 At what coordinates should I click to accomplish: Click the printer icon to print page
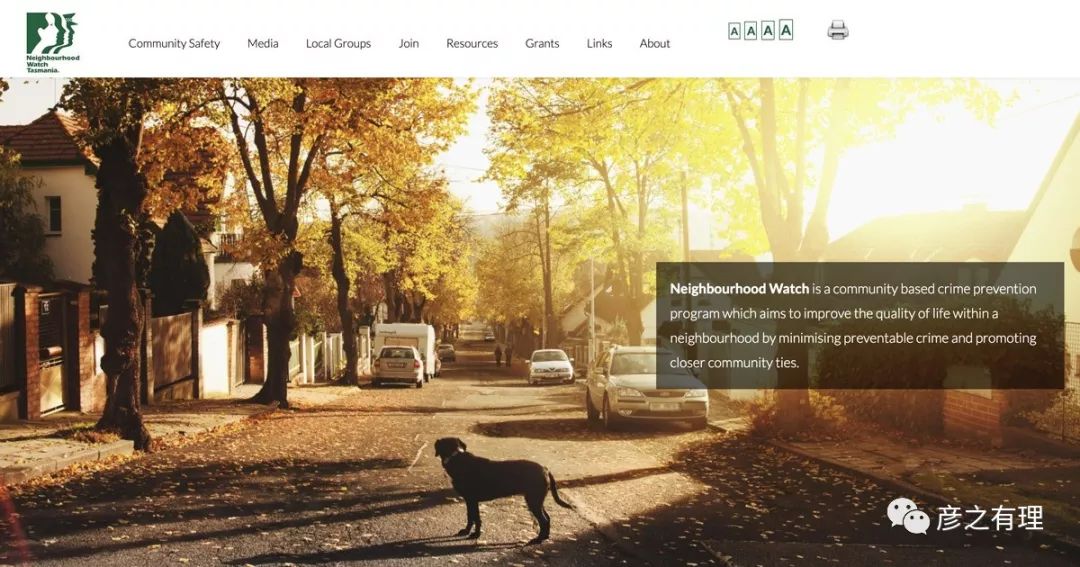(x=838, y=30)
